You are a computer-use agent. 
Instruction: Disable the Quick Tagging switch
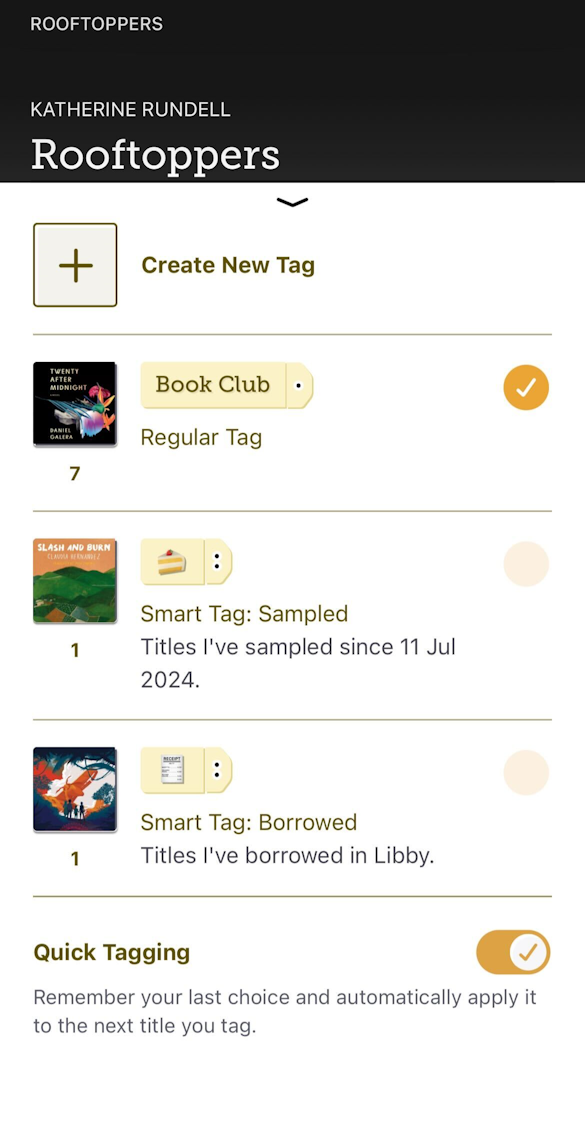pyautogui.click(x=513, y=952)
